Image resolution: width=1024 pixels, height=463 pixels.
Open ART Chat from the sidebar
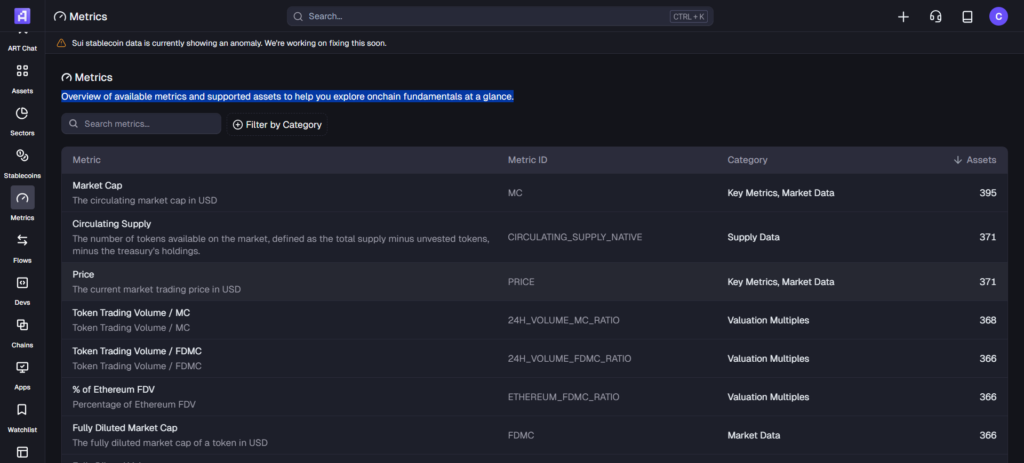point(22,47)
